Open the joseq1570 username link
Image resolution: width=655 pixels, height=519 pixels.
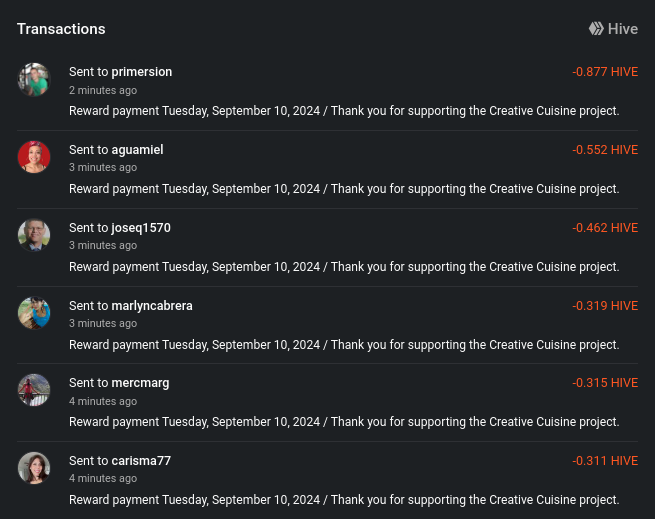pos(141,228)
